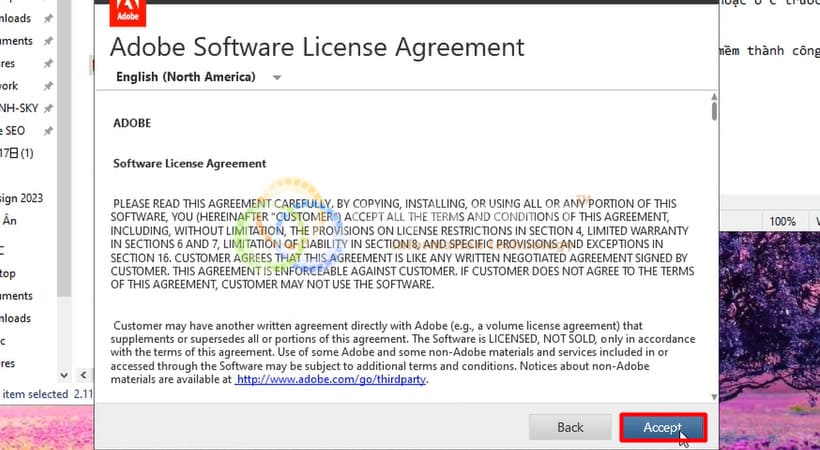
Task: Click the 'item selected' status text in Explorer
Action: [x=35, y=394]
